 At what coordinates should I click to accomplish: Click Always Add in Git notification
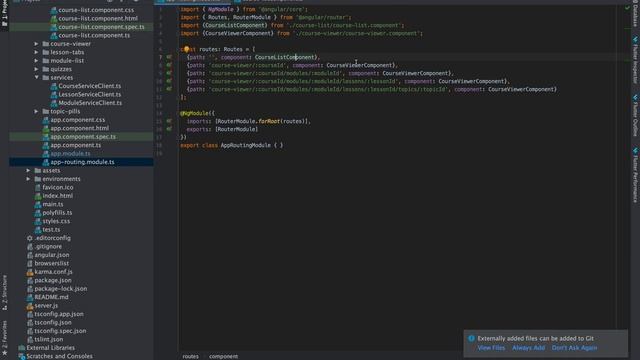pos(528,348)
